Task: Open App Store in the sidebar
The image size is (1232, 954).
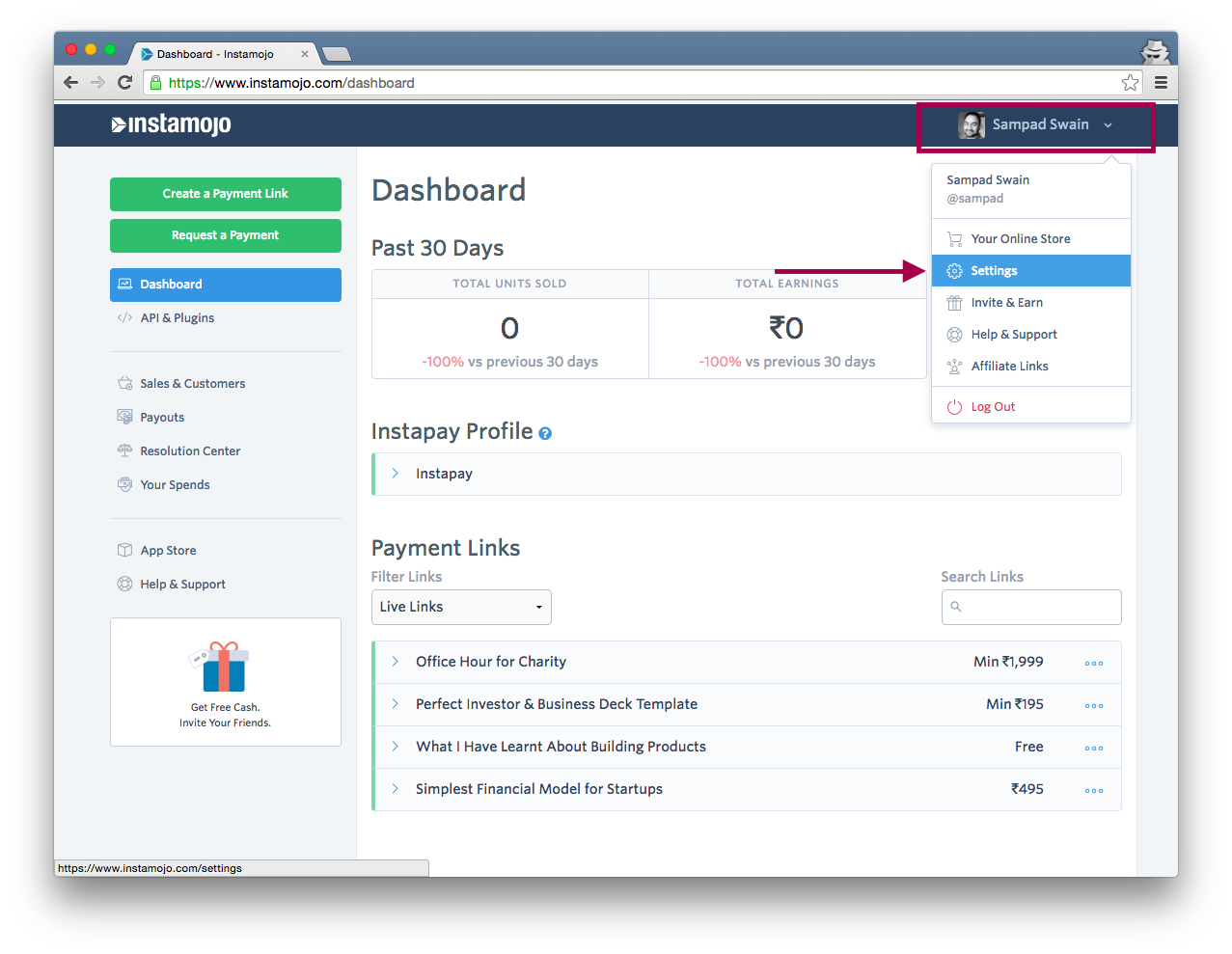Action: (168, 551)
